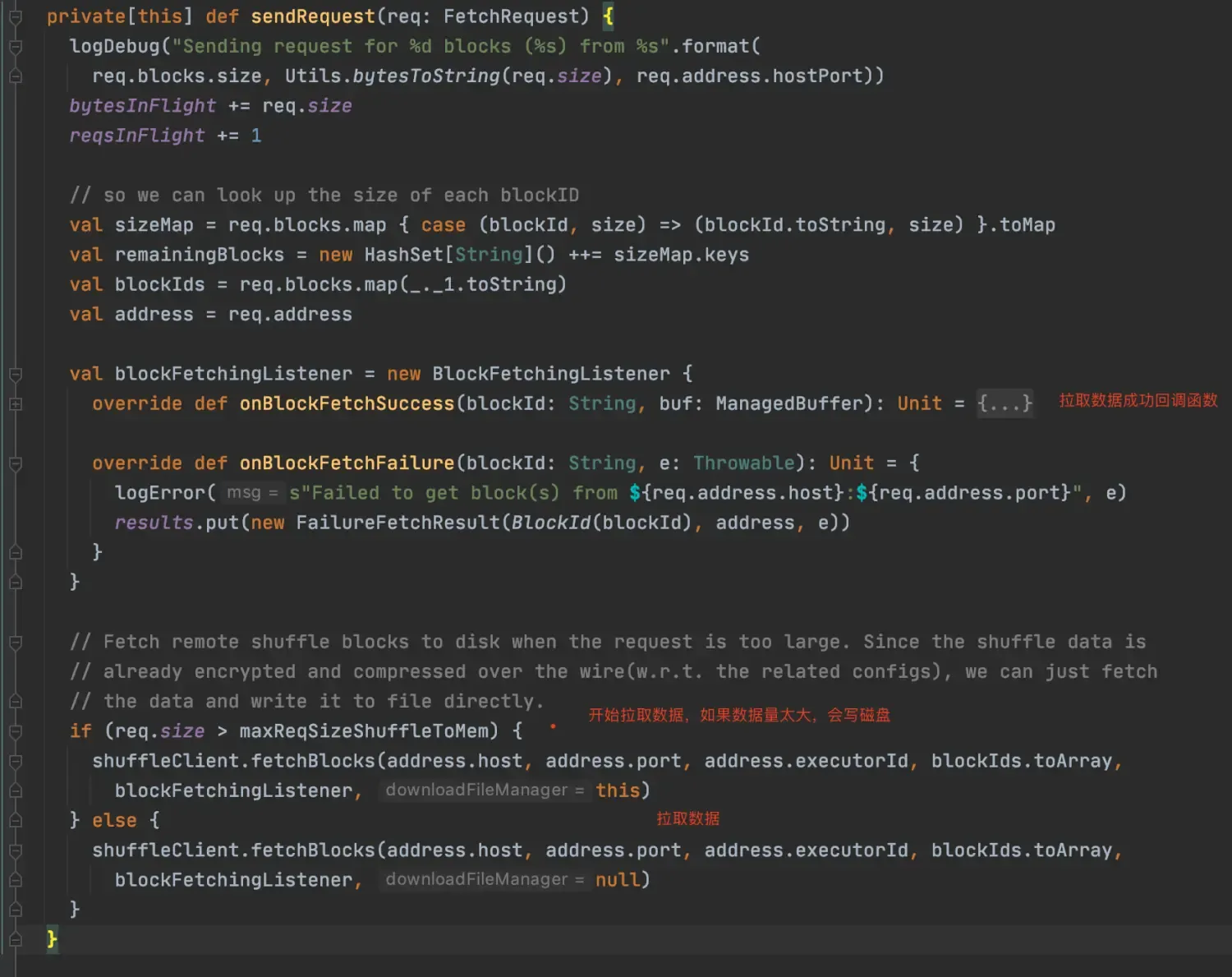Screen dimensions: 1232x977
Task: Collapse the Fetch remote shuffle comment block marker
Action: pyautogui.click(x=15, y=643)
